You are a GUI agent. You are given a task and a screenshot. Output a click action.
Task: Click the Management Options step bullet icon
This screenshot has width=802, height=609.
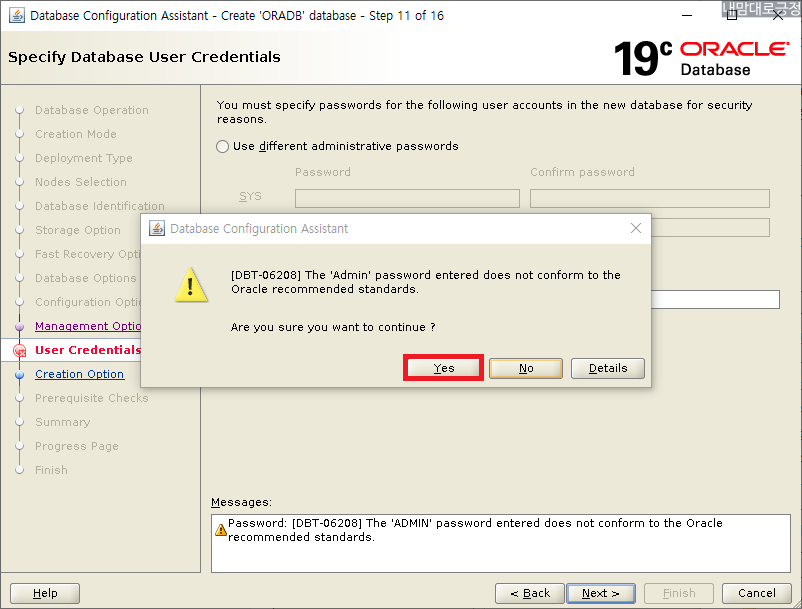pyautogui.click(x=19, y=326)
